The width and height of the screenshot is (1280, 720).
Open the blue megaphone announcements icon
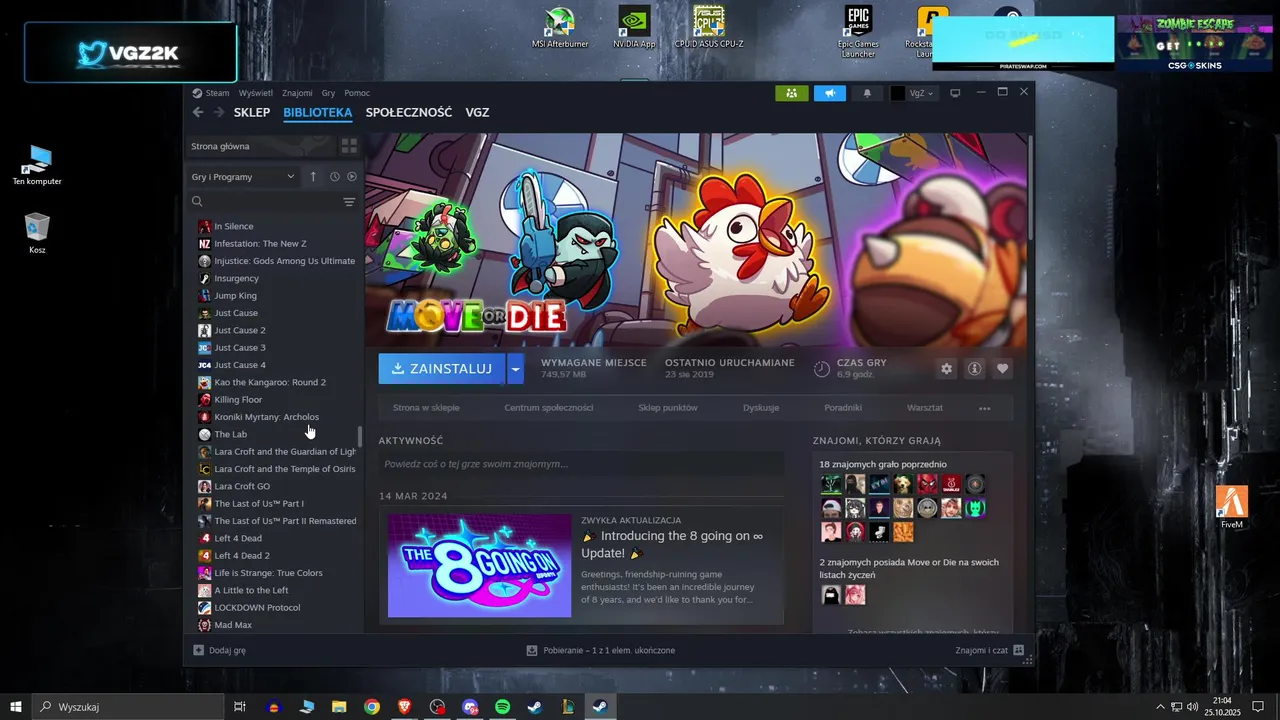coord(829,93)
